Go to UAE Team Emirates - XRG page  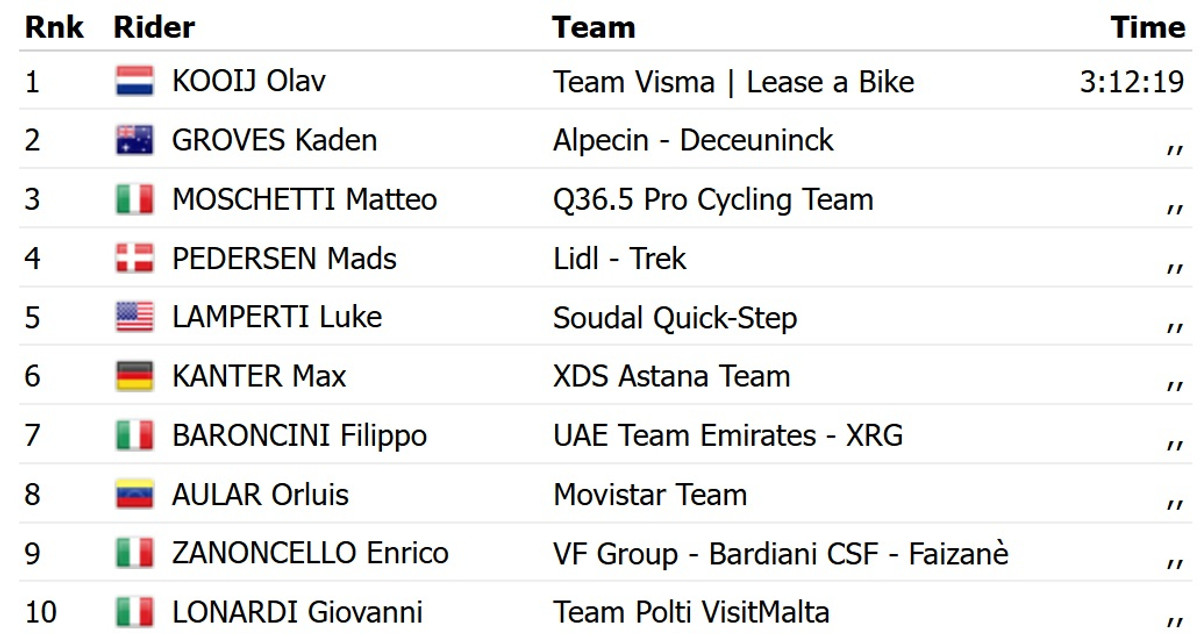tap(728, 435)
